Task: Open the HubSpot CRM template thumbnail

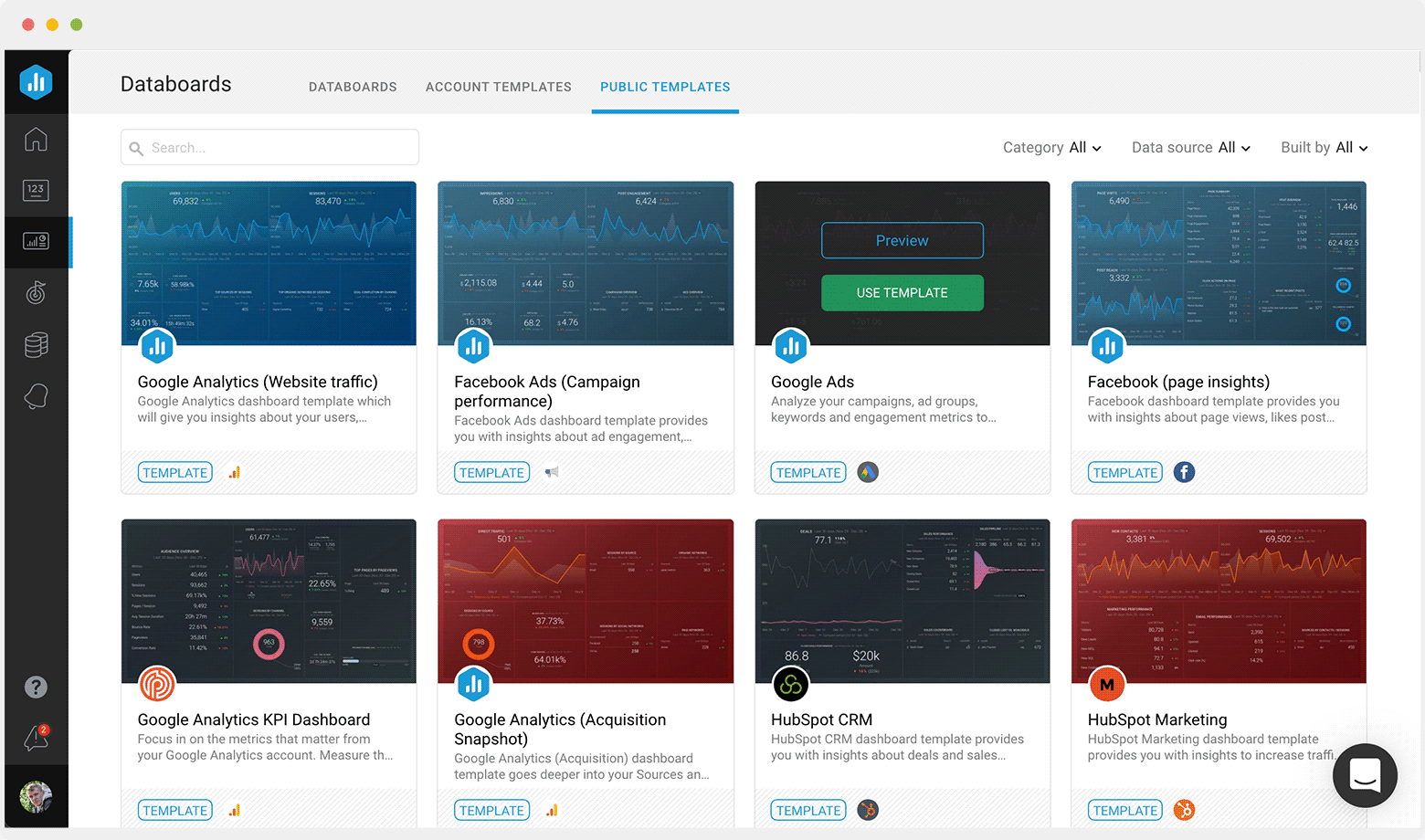Action: (x=902, y=601)
